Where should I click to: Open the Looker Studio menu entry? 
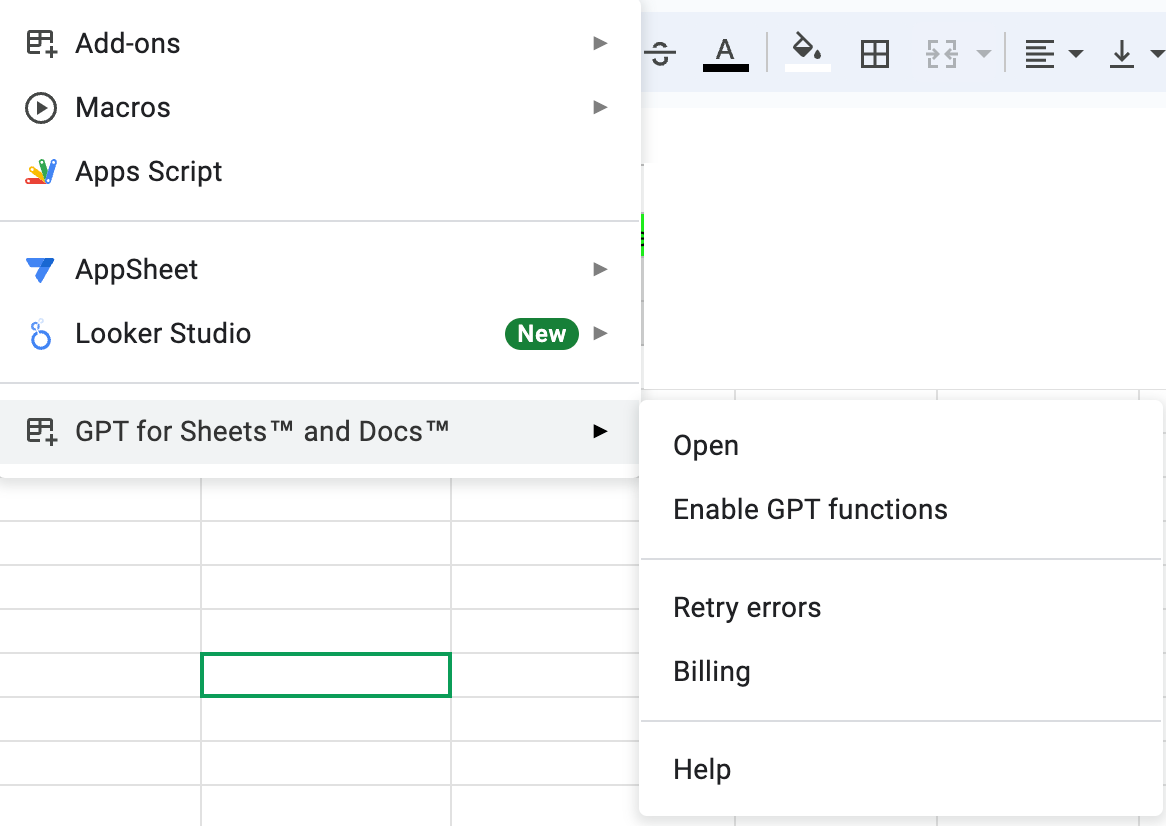320,333
